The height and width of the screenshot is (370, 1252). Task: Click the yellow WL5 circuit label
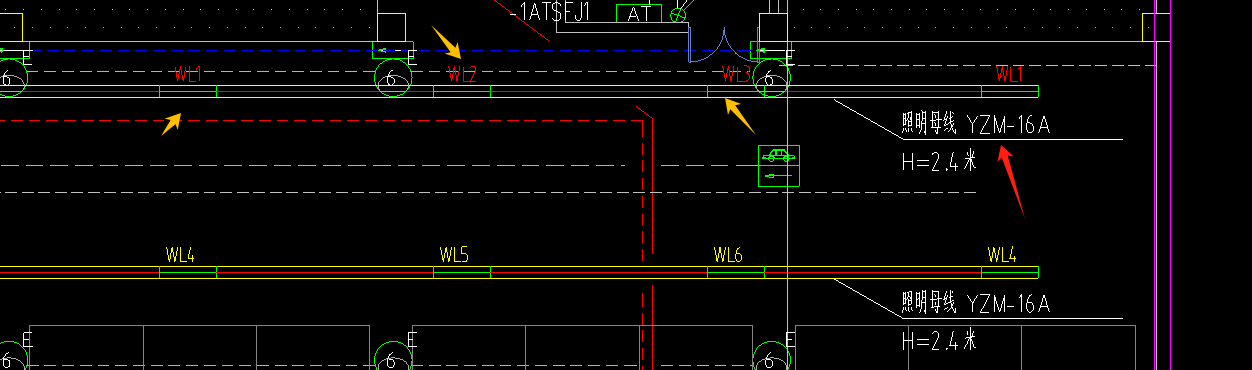[x=454, y=255]
